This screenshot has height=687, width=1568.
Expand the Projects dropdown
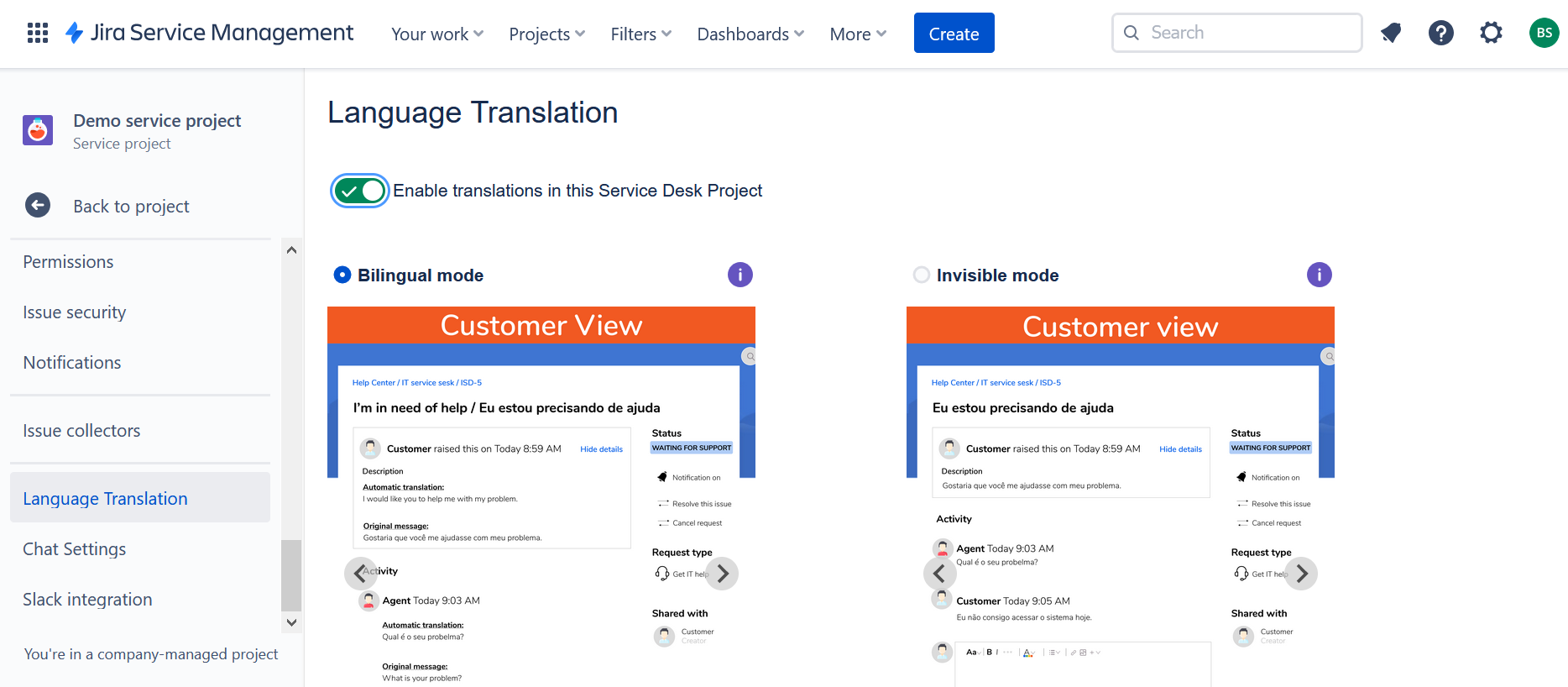pos(547,34)
